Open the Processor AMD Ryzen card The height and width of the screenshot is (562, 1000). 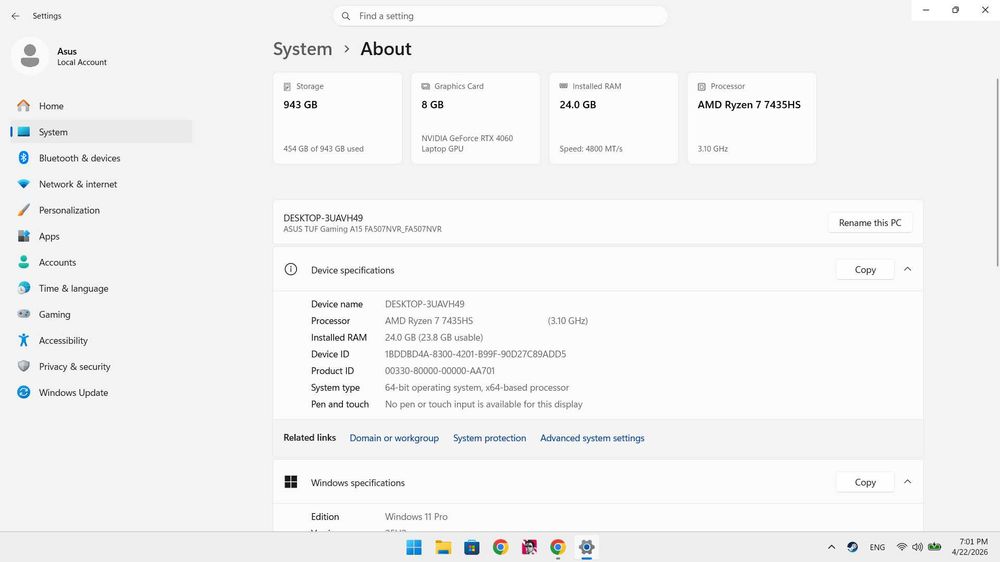point(752,118)
